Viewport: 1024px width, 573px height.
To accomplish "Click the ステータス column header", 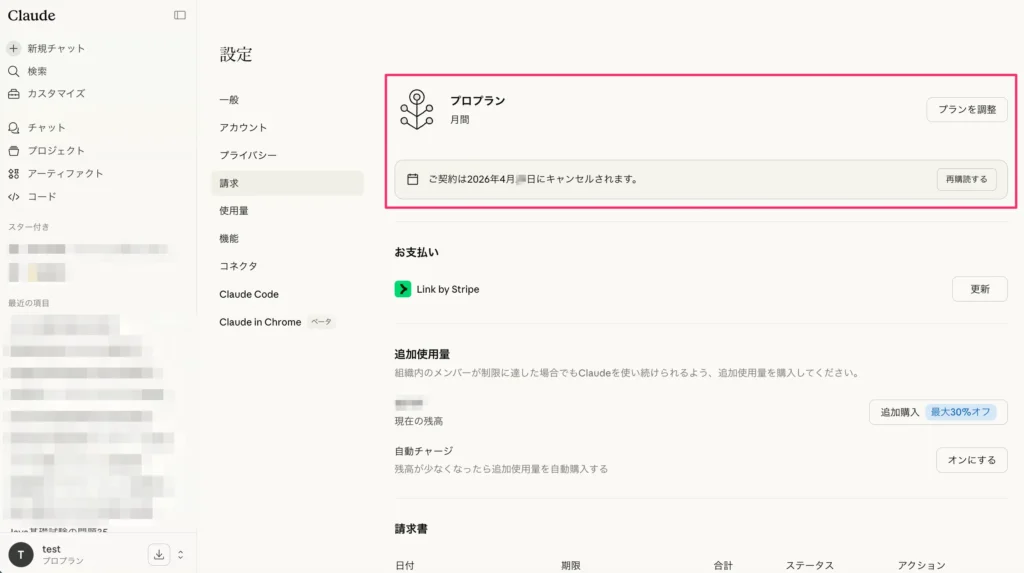I will [809, 565].
